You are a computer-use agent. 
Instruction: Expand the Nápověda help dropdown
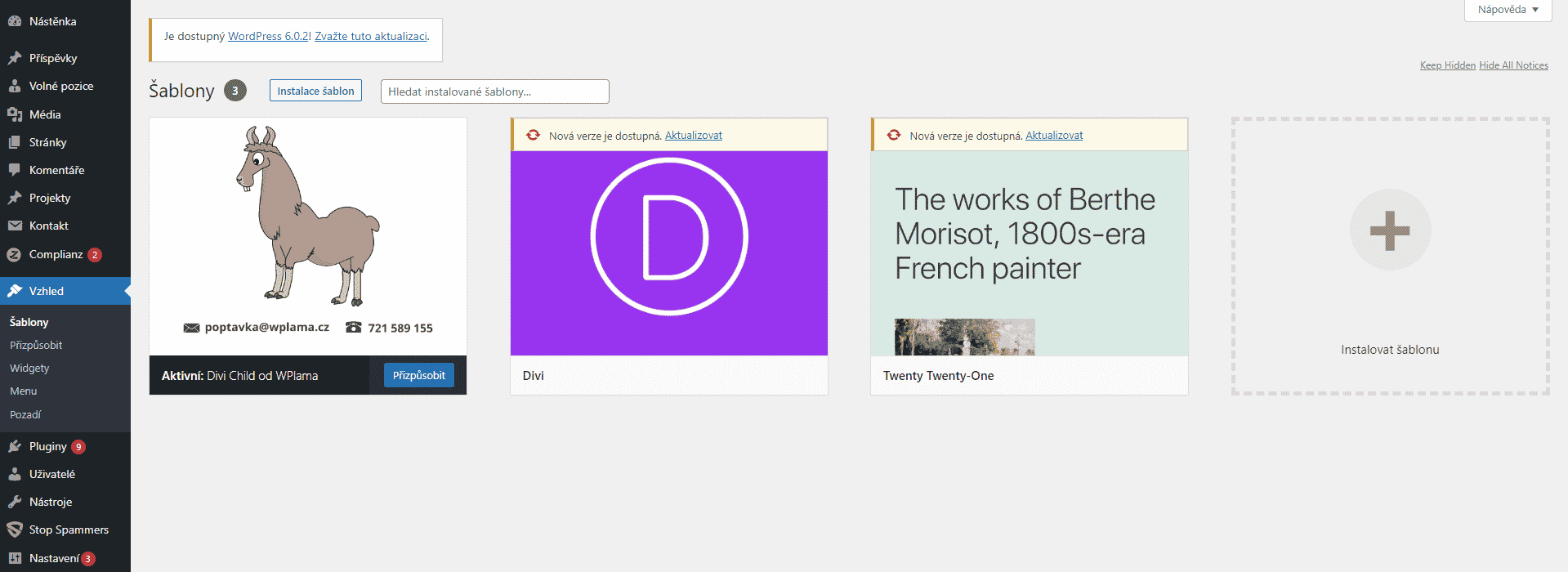pos(1508,10)
